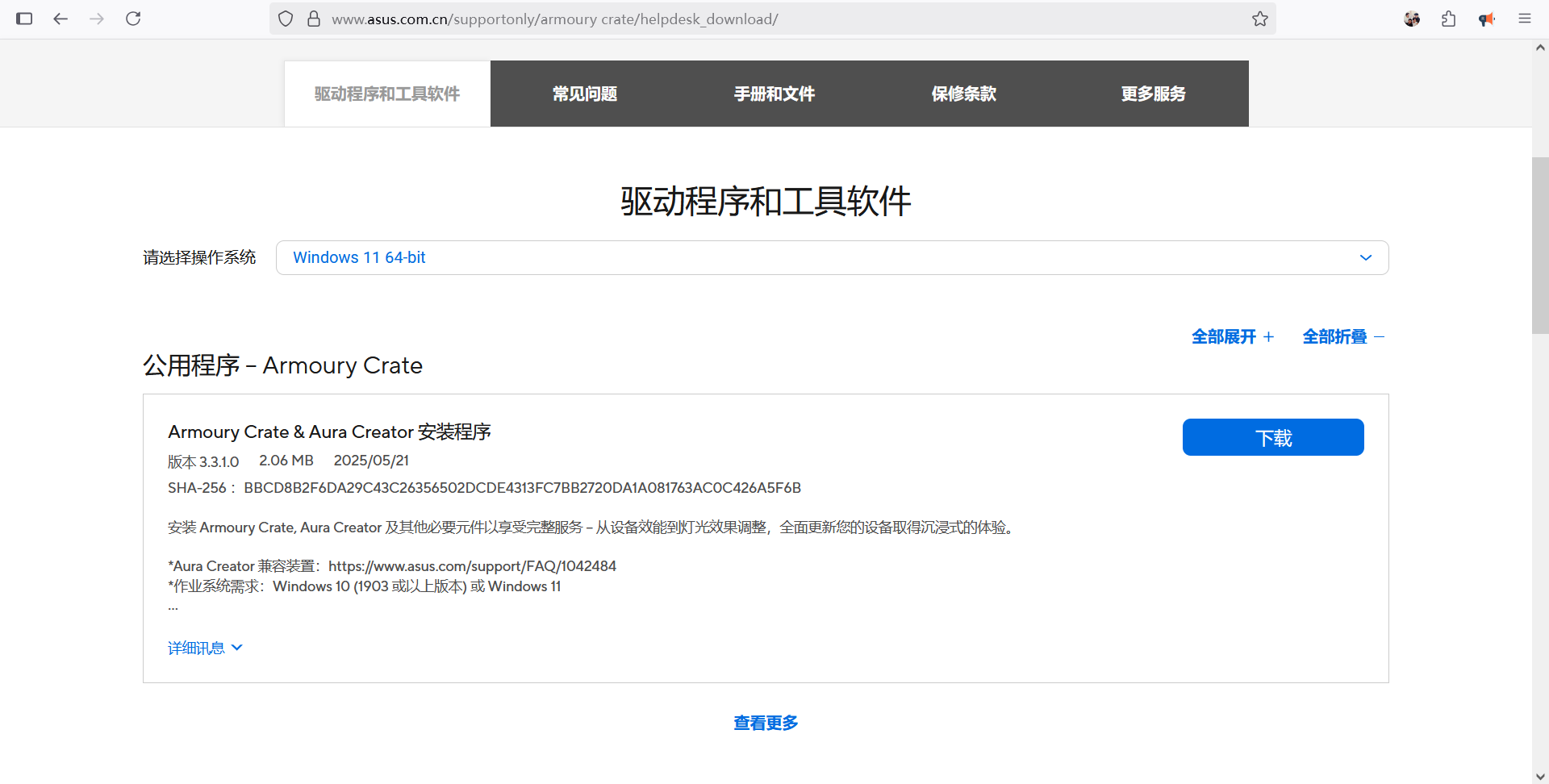Open the browser extensions puzzle icon
1549x784 pixels.
coord(1449,19)
